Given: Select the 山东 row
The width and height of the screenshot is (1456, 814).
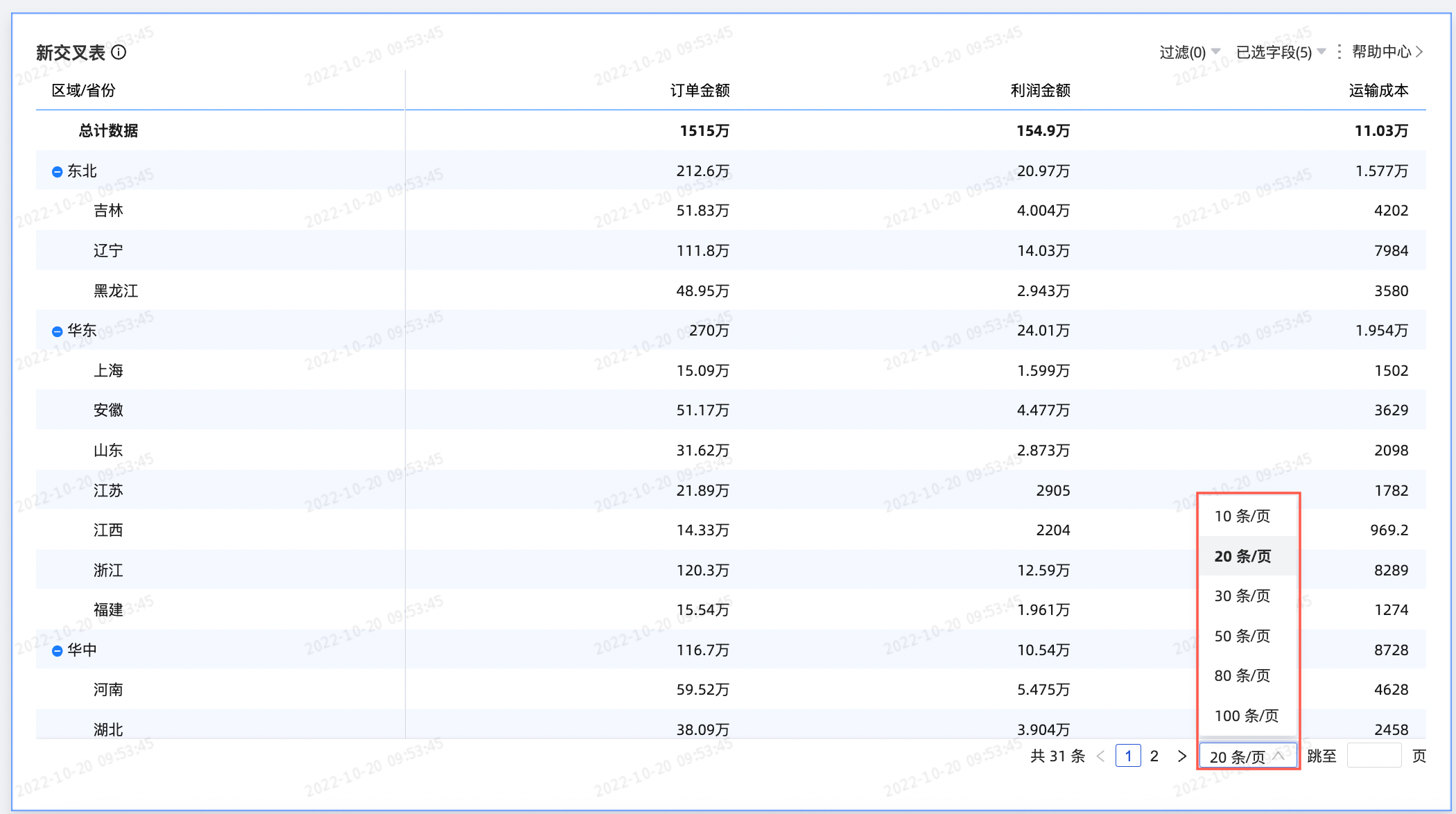Looking at the screenshot, I should click(731, 450).
